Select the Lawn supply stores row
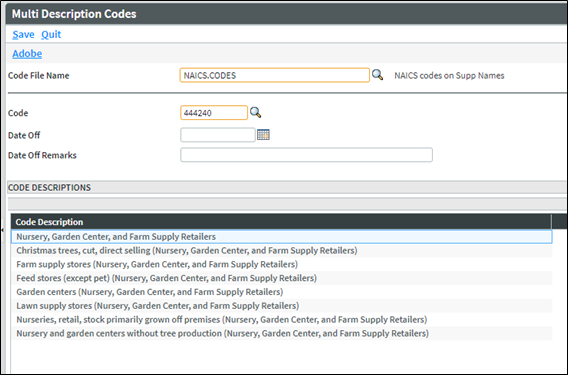Image resolution: width=568 pixels, height=375 pixels. pos(282,305)
